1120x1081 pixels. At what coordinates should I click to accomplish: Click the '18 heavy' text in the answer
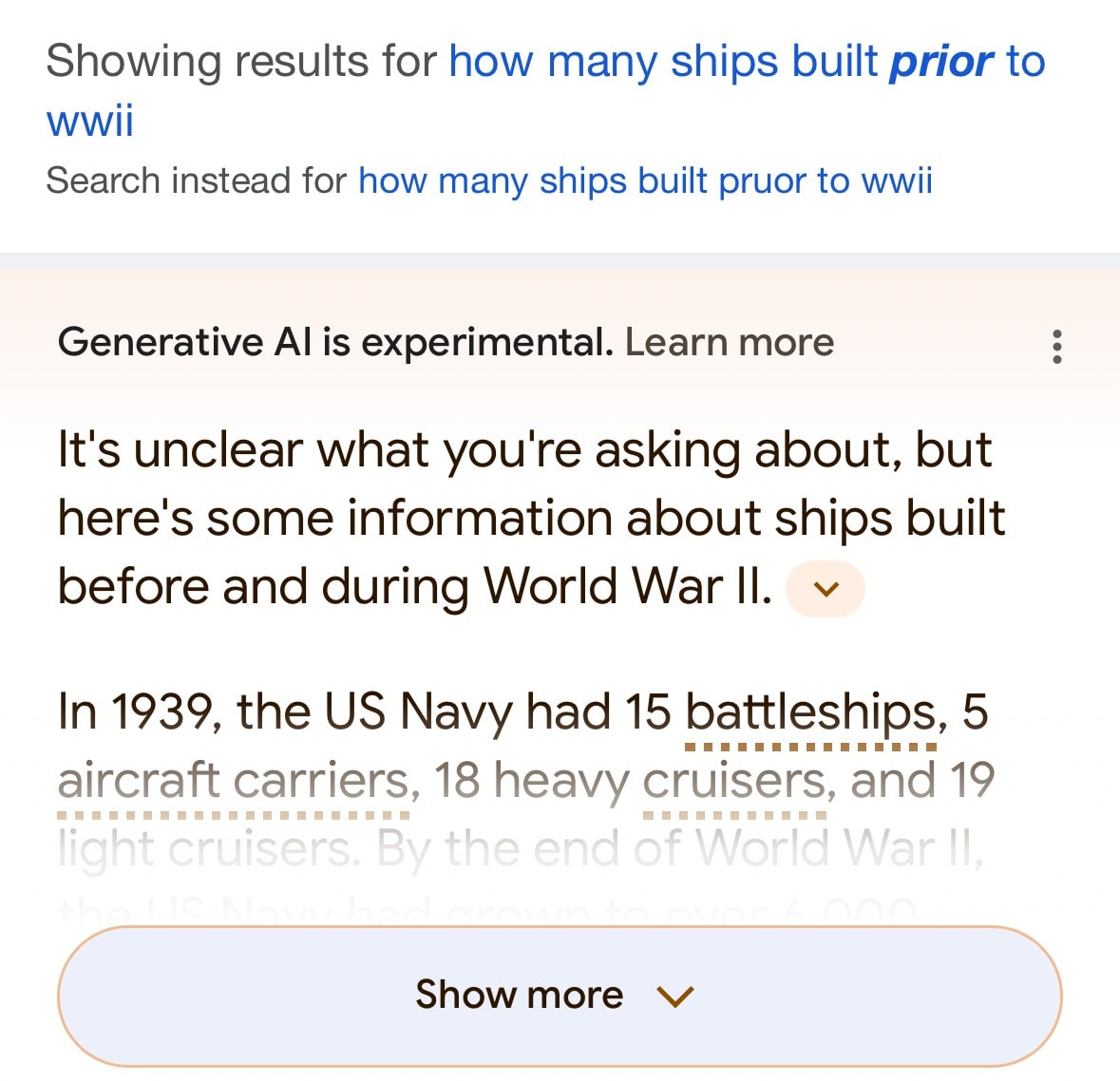click(x=530, y=781)
